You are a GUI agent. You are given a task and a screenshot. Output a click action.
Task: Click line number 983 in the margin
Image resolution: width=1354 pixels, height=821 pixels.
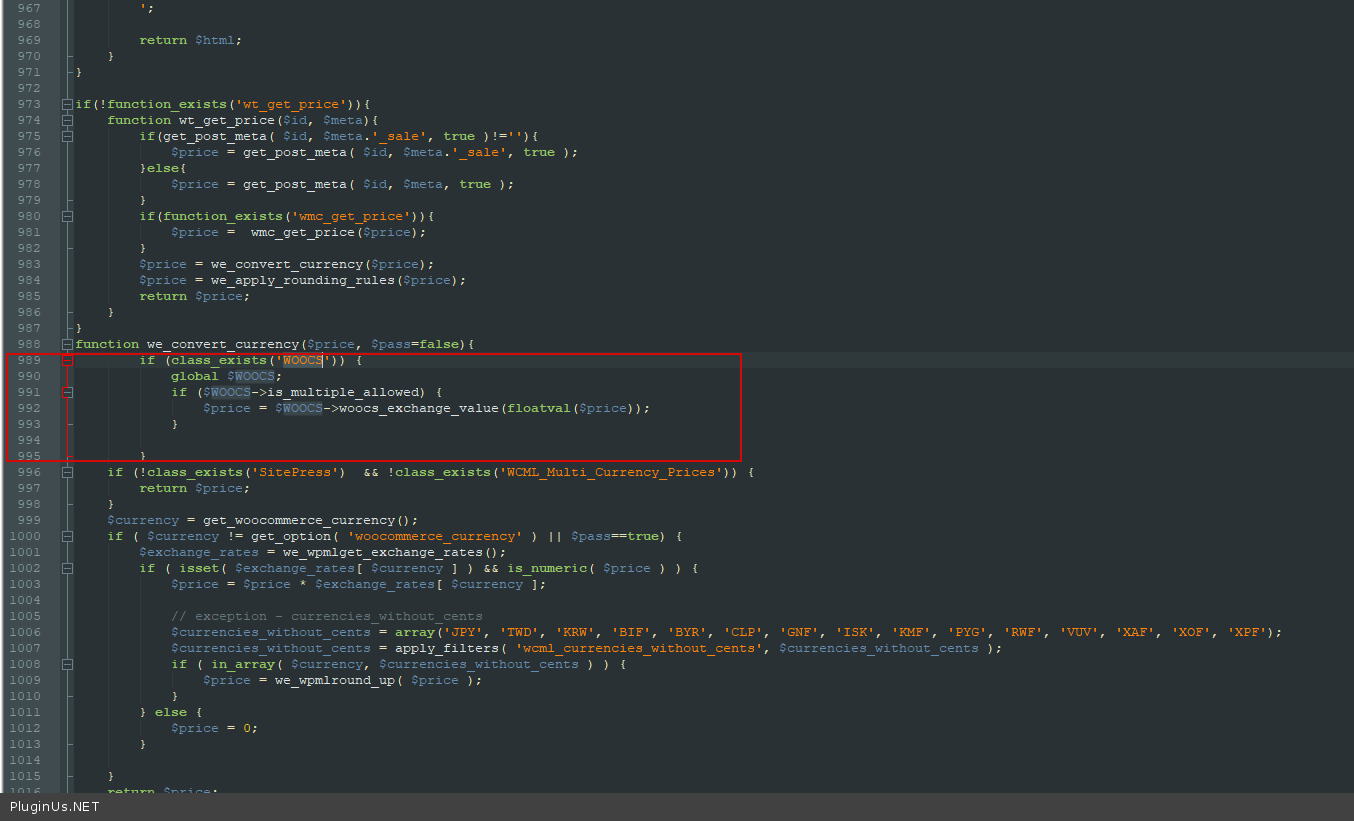click(29, 264)
